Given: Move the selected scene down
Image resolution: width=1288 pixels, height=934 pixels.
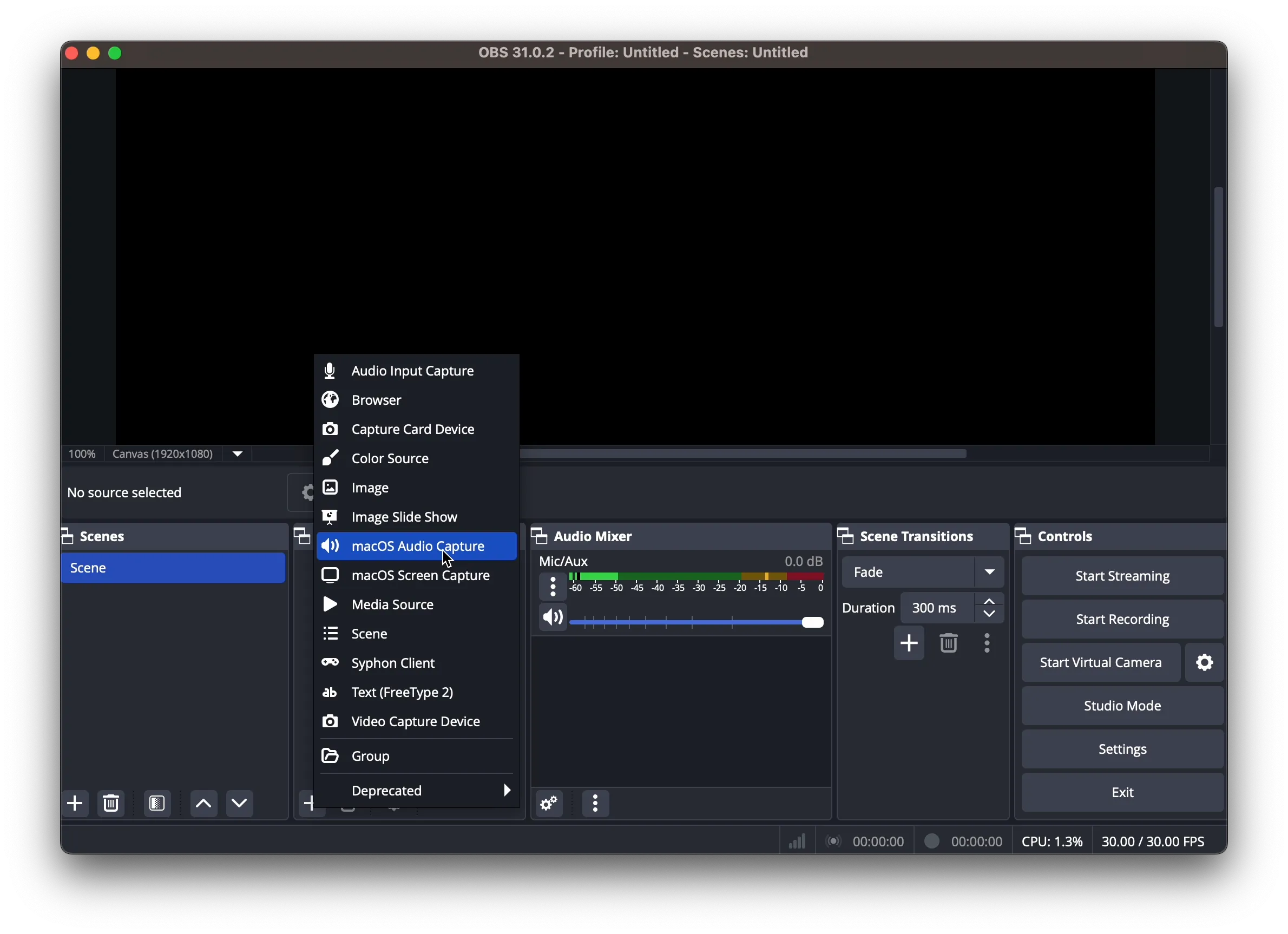Looking at the screenshot, I should coord(239,803).
